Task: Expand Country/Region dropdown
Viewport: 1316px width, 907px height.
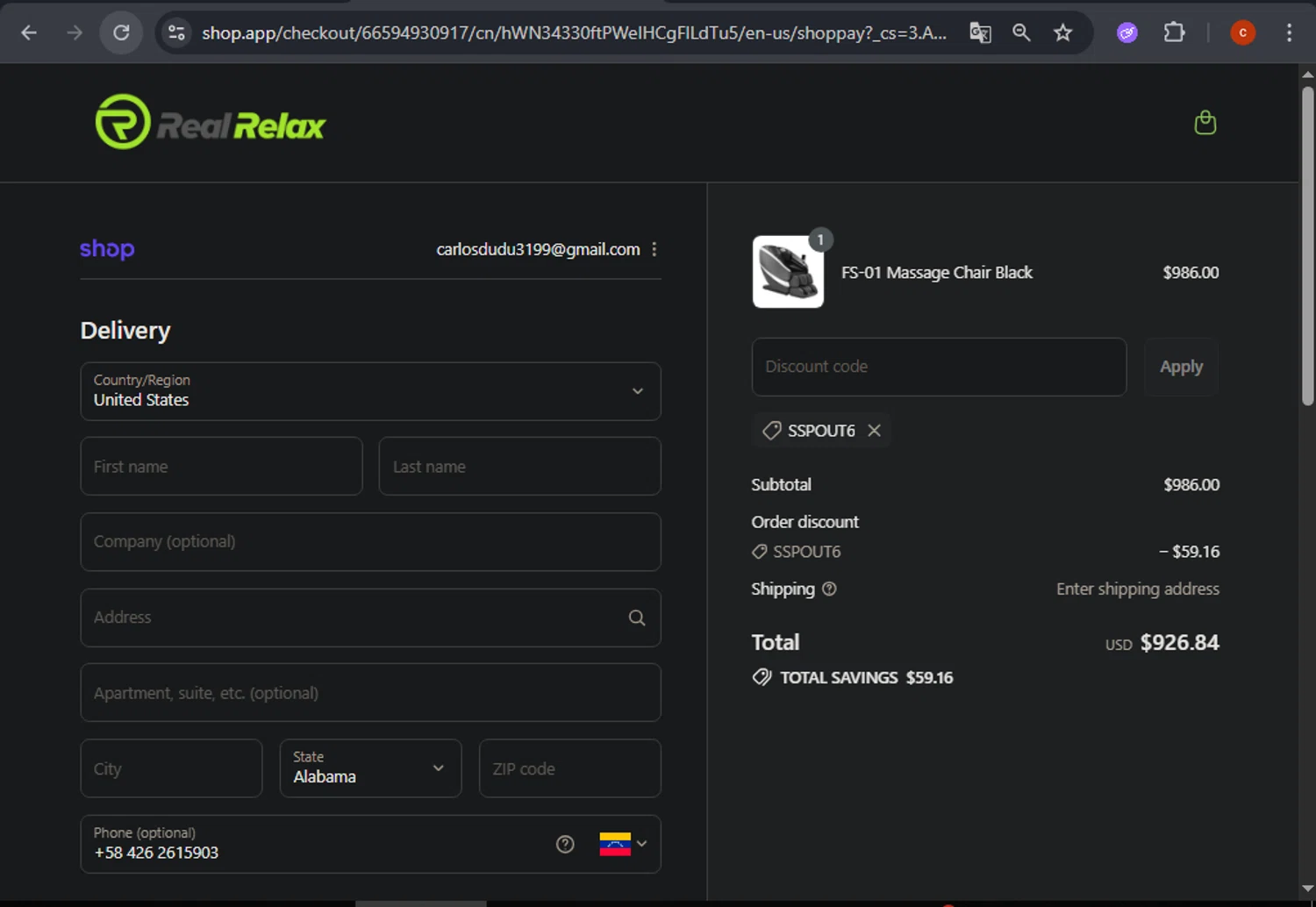Action: [x=370, y=391]
